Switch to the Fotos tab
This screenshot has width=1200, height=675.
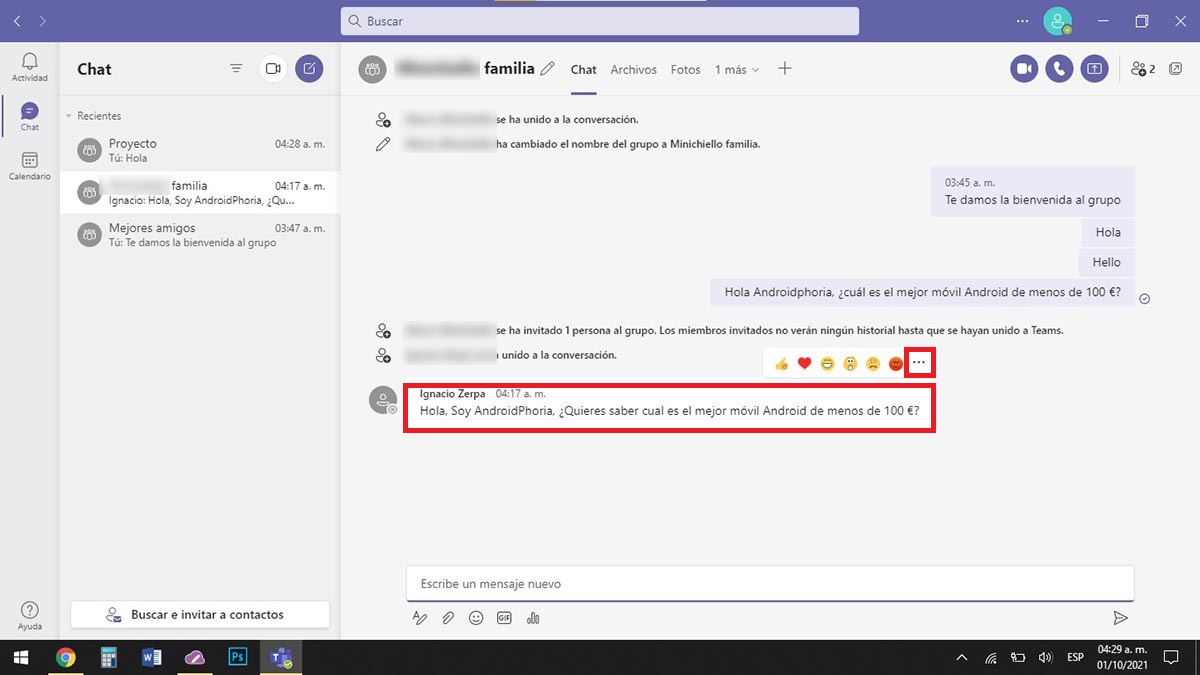(x=685, y=70)
